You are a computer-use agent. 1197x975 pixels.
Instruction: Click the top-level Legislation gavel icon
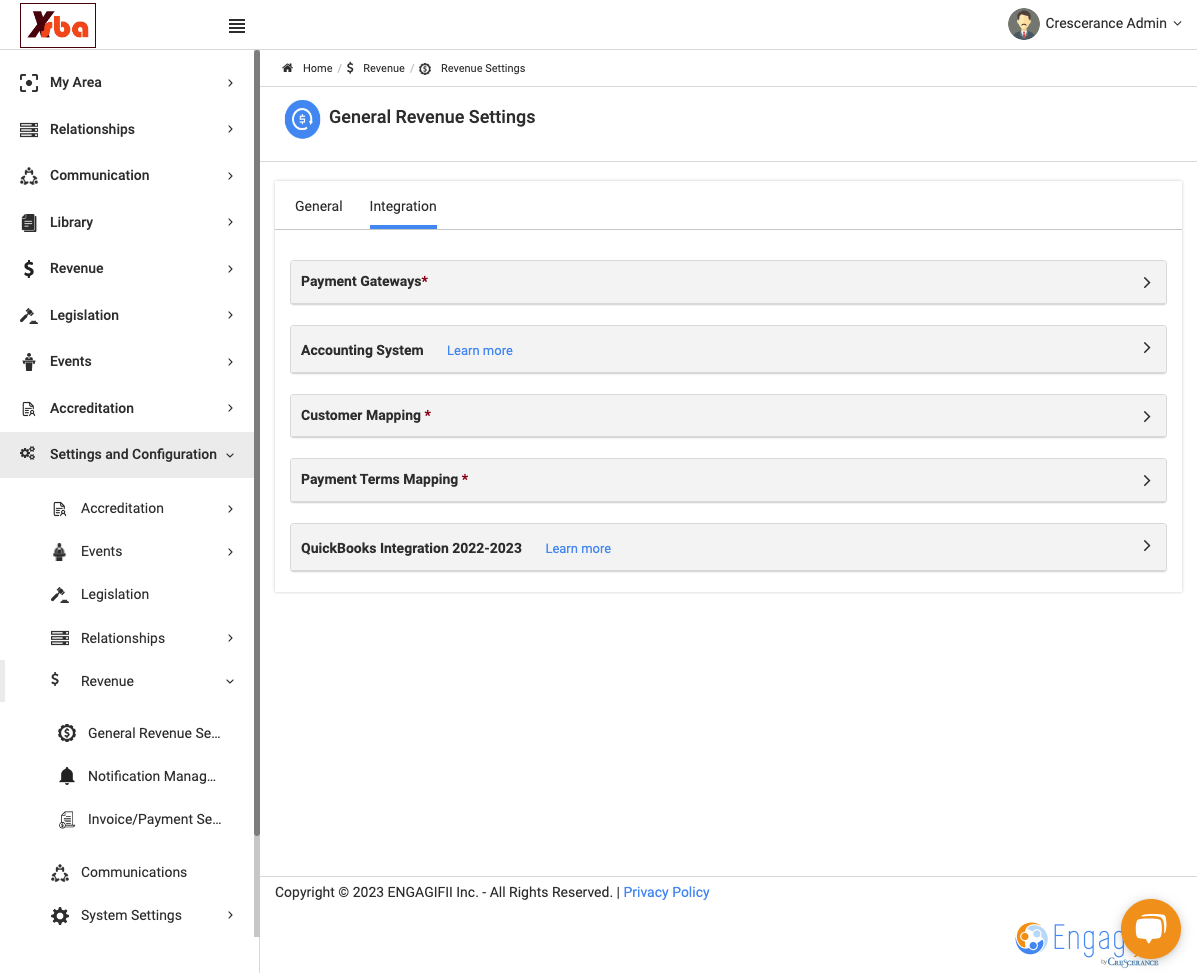pos(29,315)
